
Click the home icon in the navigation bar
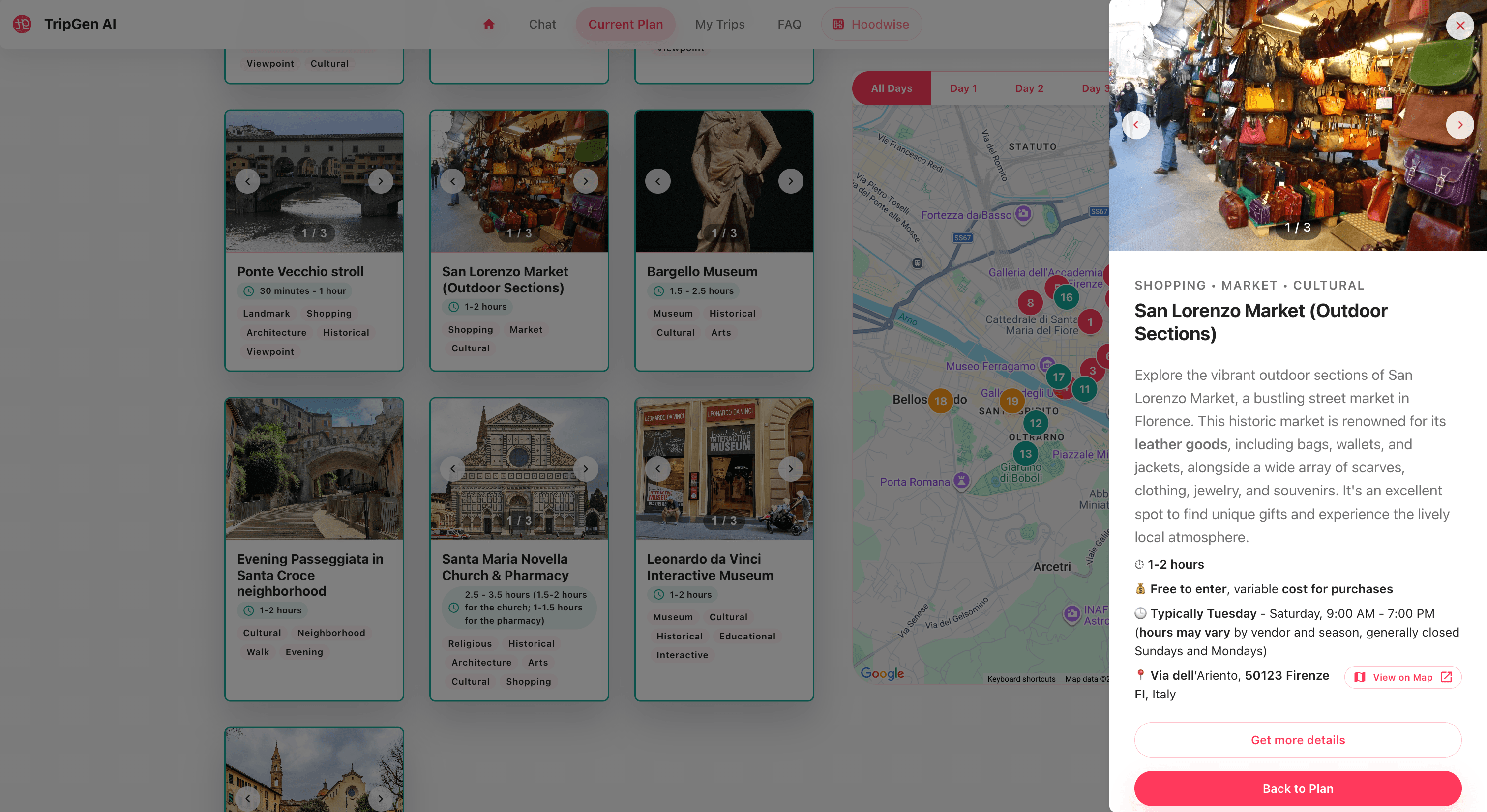tap(489, 24)
